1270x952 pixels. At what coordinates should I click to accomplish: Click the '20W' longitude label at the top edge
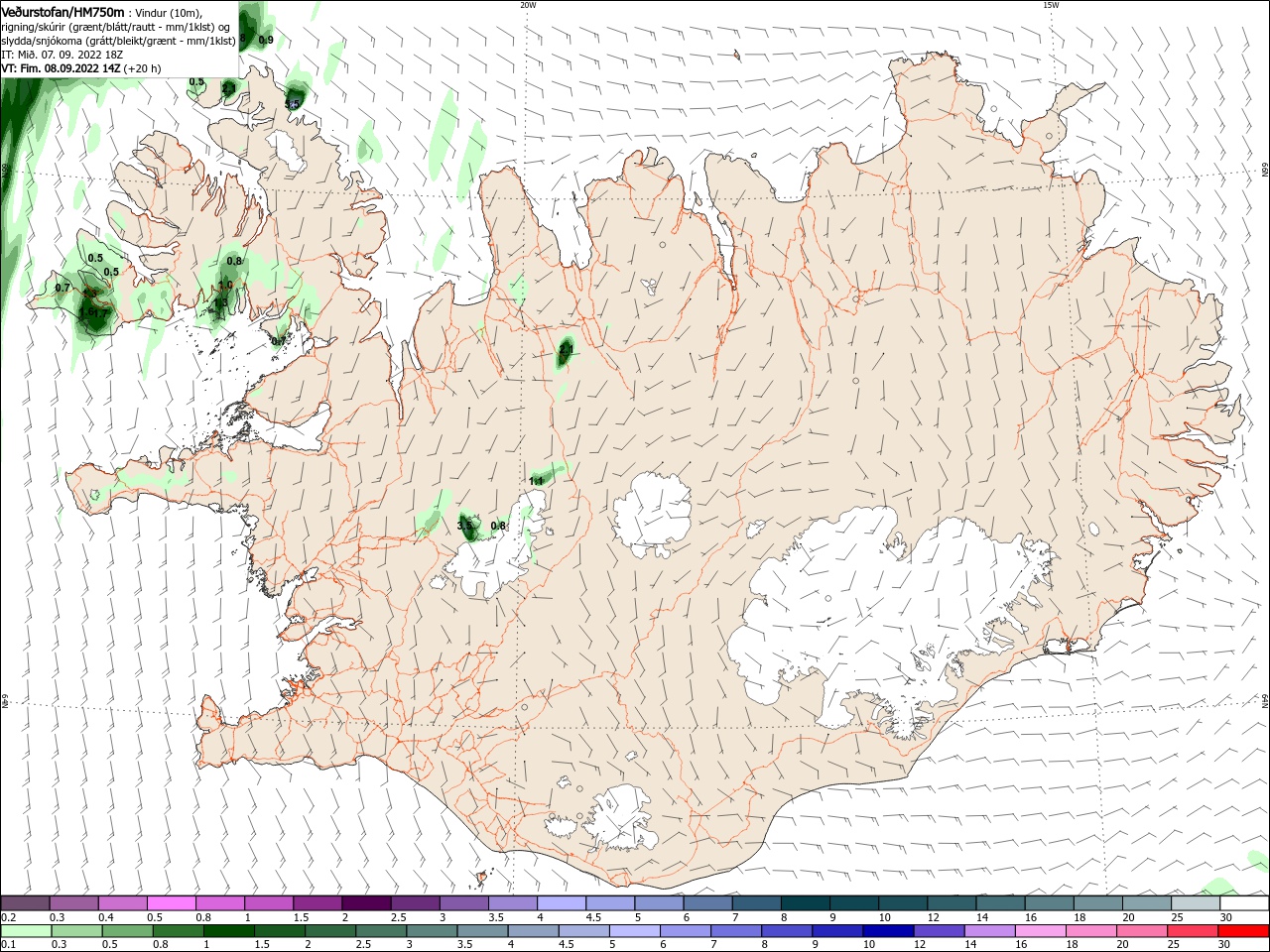coord(528,5)
